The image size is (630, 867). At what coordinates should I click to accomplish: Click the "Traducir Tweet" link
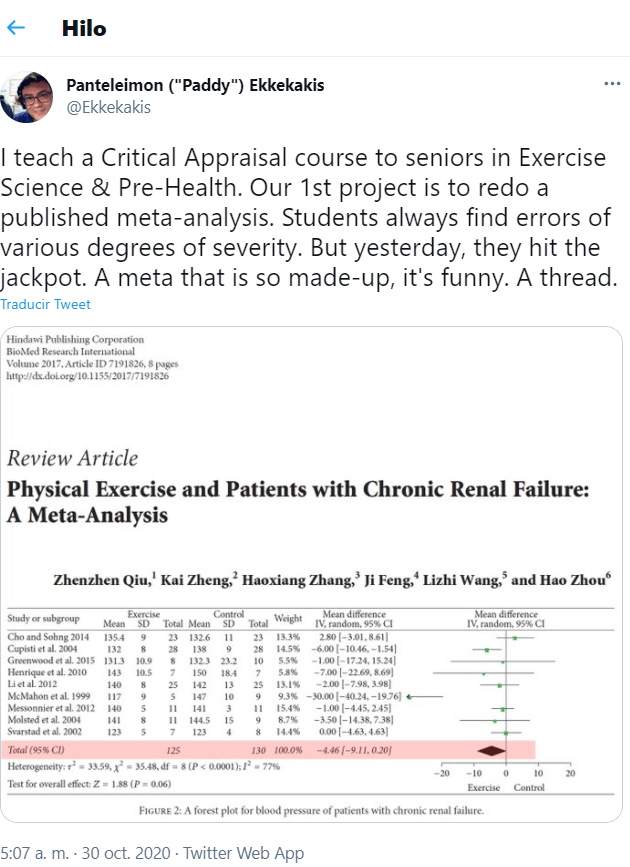(45, 304)
